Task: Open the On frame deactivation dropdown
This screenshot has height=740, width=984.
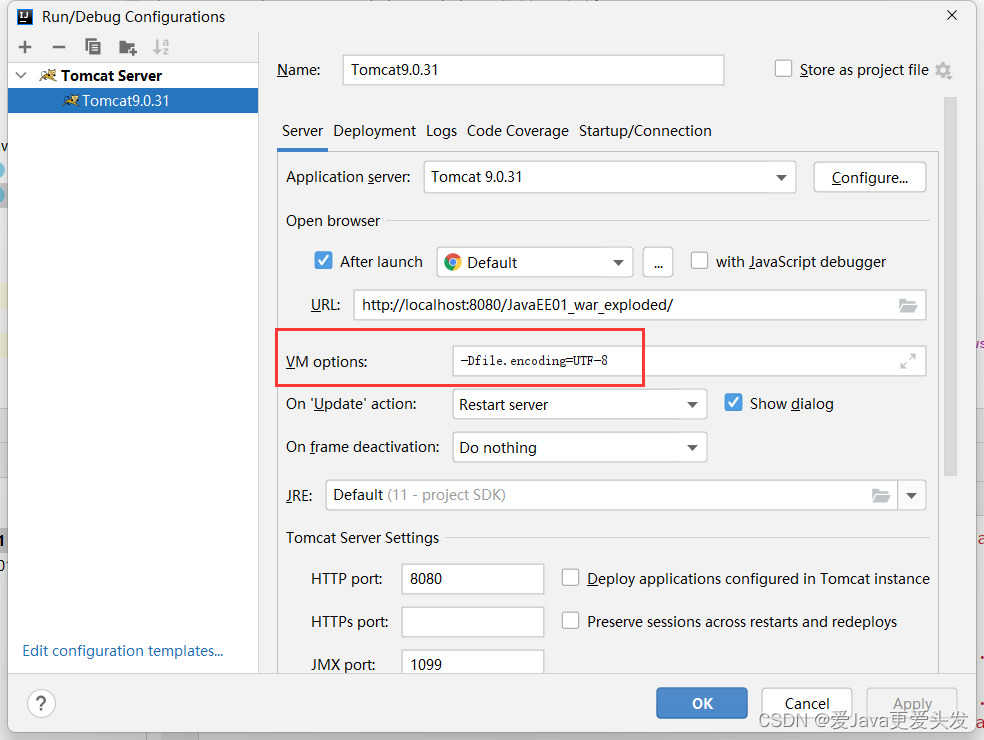Action: tap(579, 448)
